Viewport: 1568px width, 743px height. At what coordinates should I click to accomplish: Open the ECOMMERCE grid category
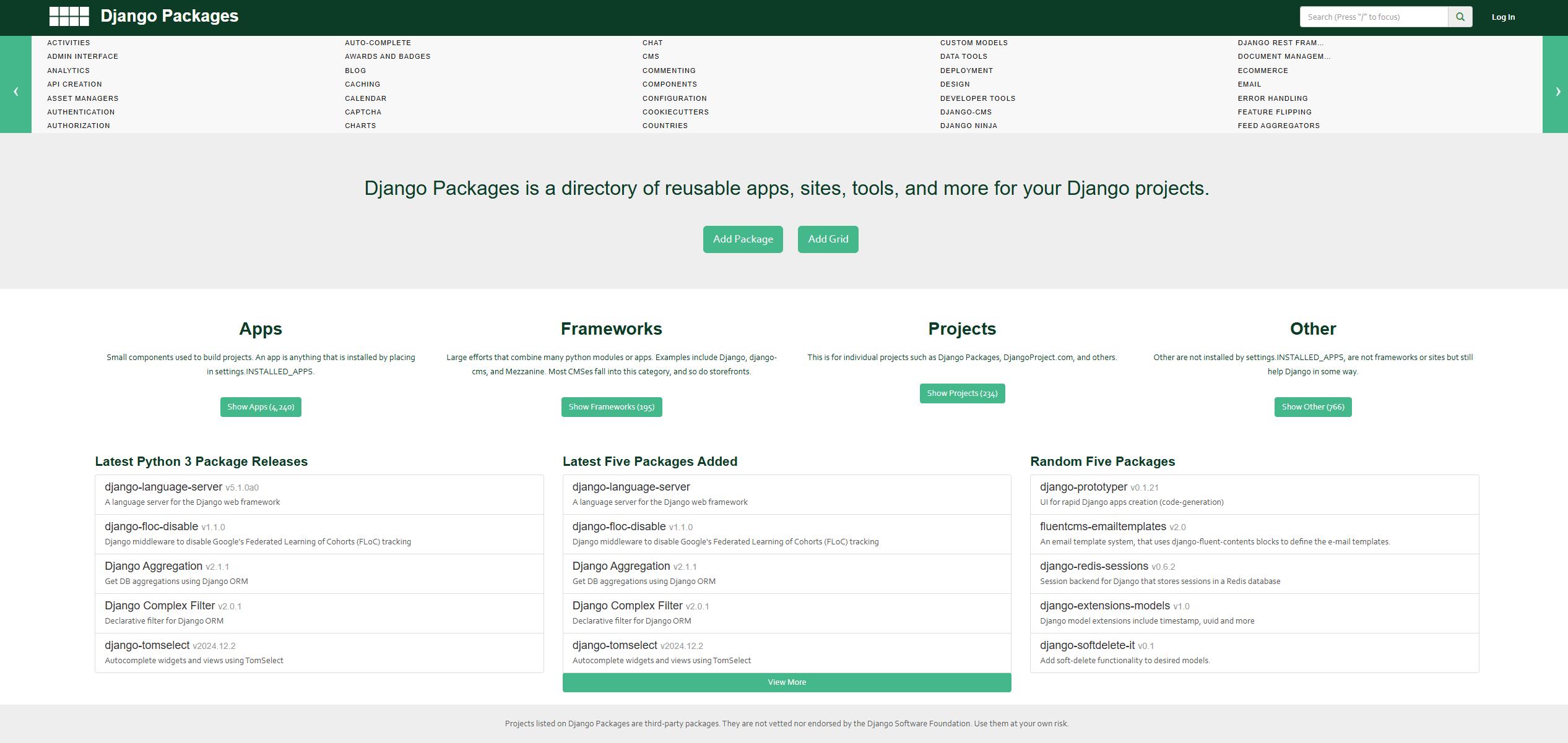(x=1263, y=71)
